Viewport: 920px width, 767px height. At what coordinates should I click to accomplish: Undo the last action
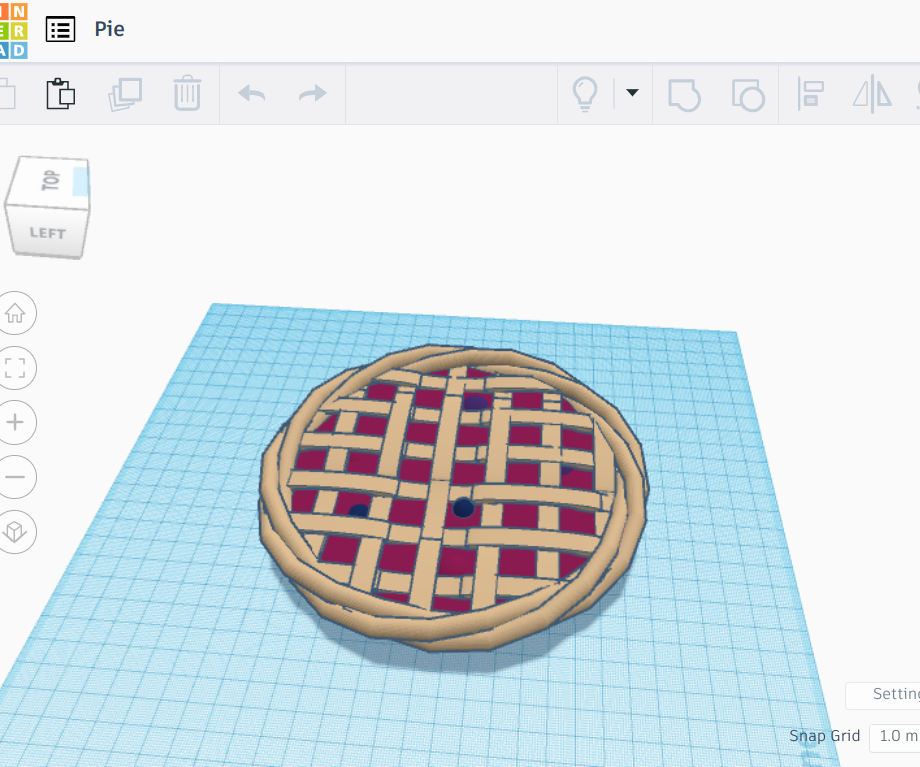pos(250,93)
